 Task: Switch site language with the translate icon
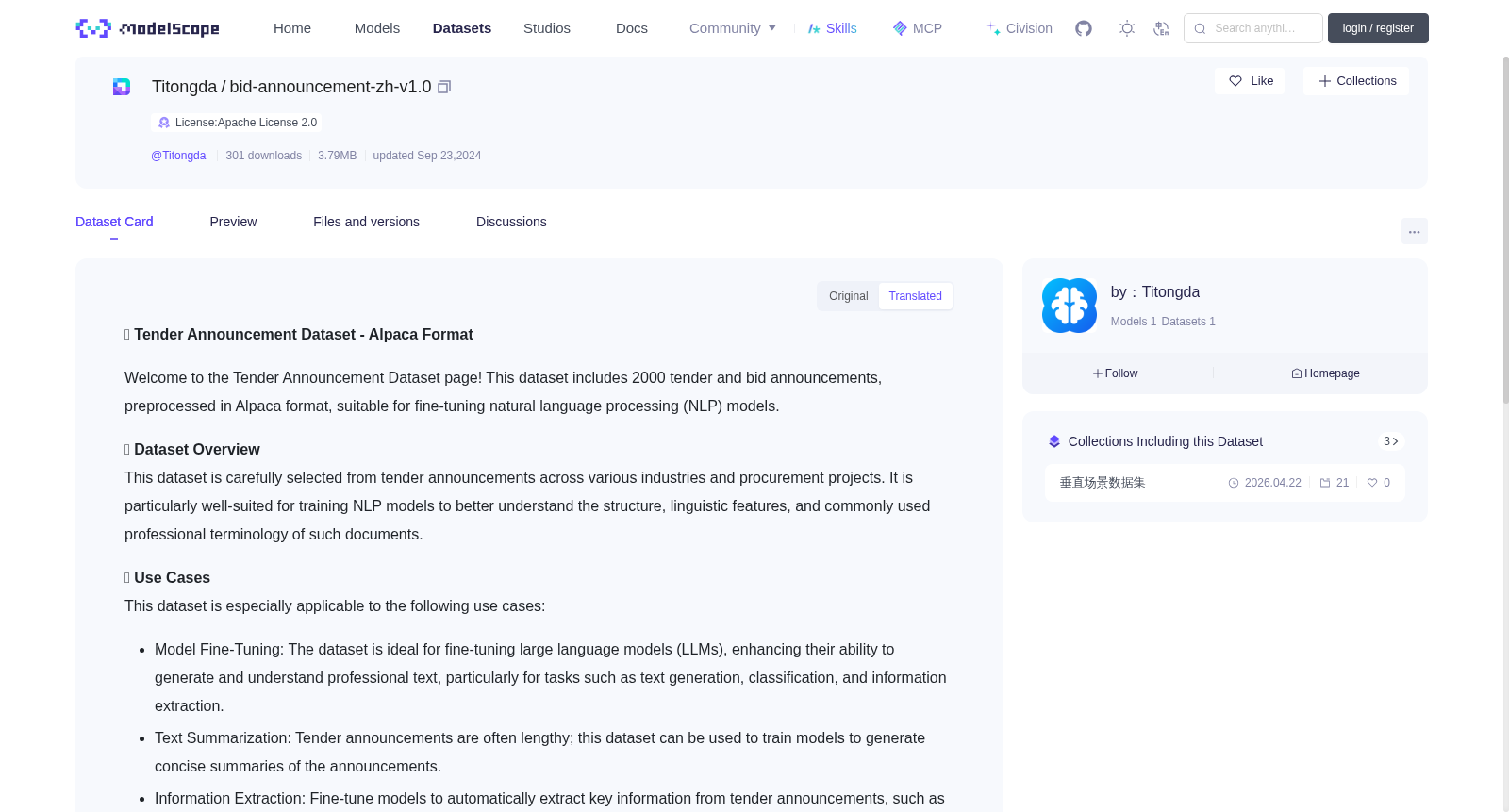[x=1161, y=28]
